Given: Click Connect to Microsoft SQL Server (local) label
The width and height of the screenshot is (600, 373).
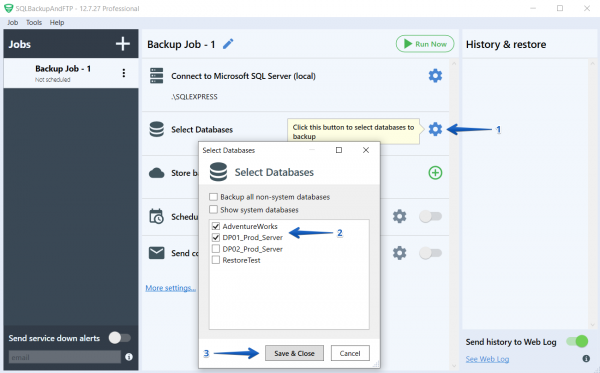Looking at the screenshot, I should pyautogui.click(x=243, y=76).
